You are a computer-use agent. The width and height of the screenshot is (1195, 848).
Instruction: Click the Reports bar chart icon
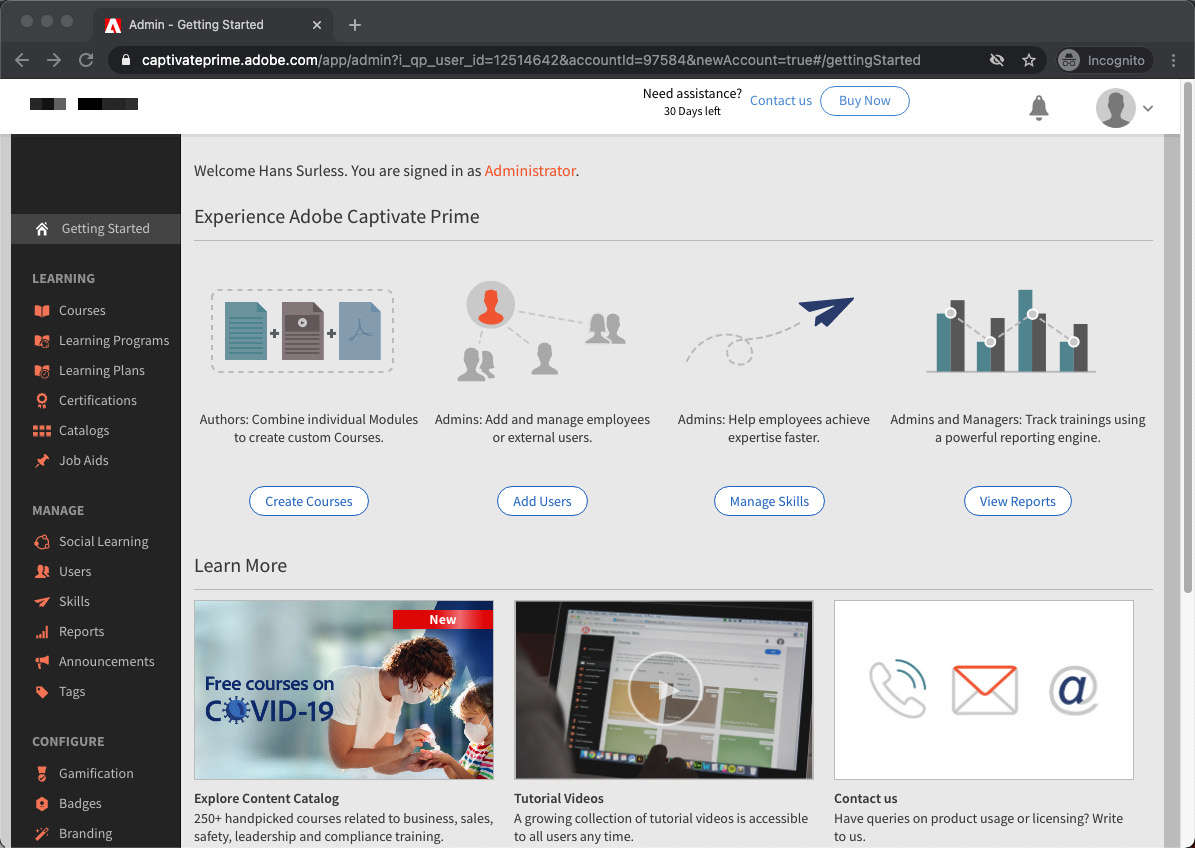(42, 632)
